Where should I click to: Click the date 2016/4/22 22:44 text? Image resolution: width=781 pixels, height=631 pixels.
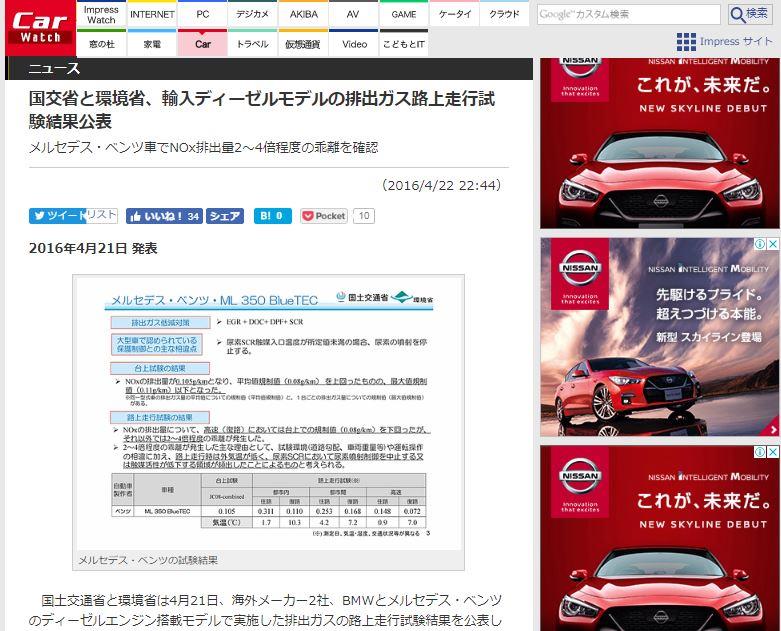coord(441,185)
